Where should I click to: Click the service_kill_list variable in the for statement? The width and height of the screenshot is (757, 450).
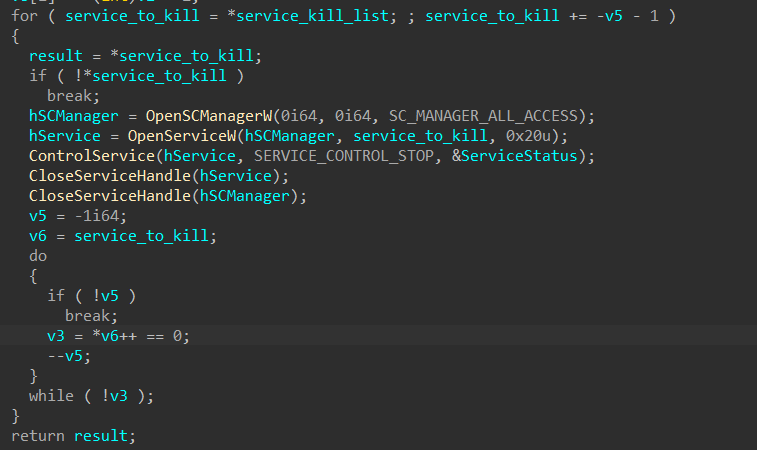(x=312, y=16)
